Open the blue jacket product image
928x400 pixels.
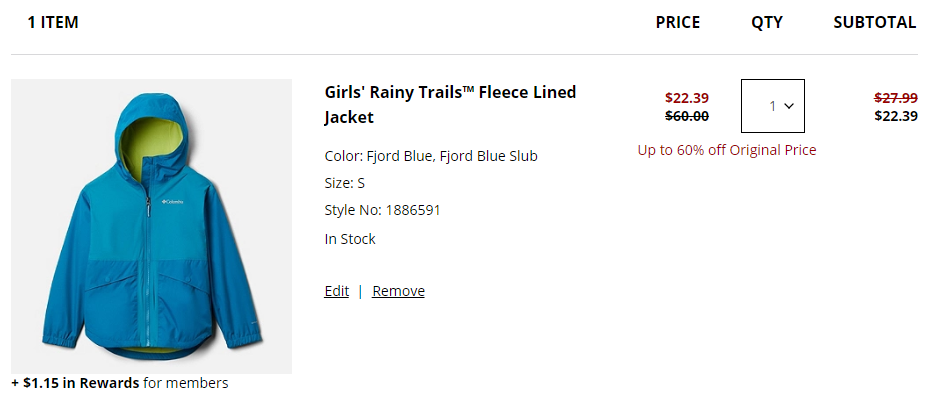tap(152, 227)
